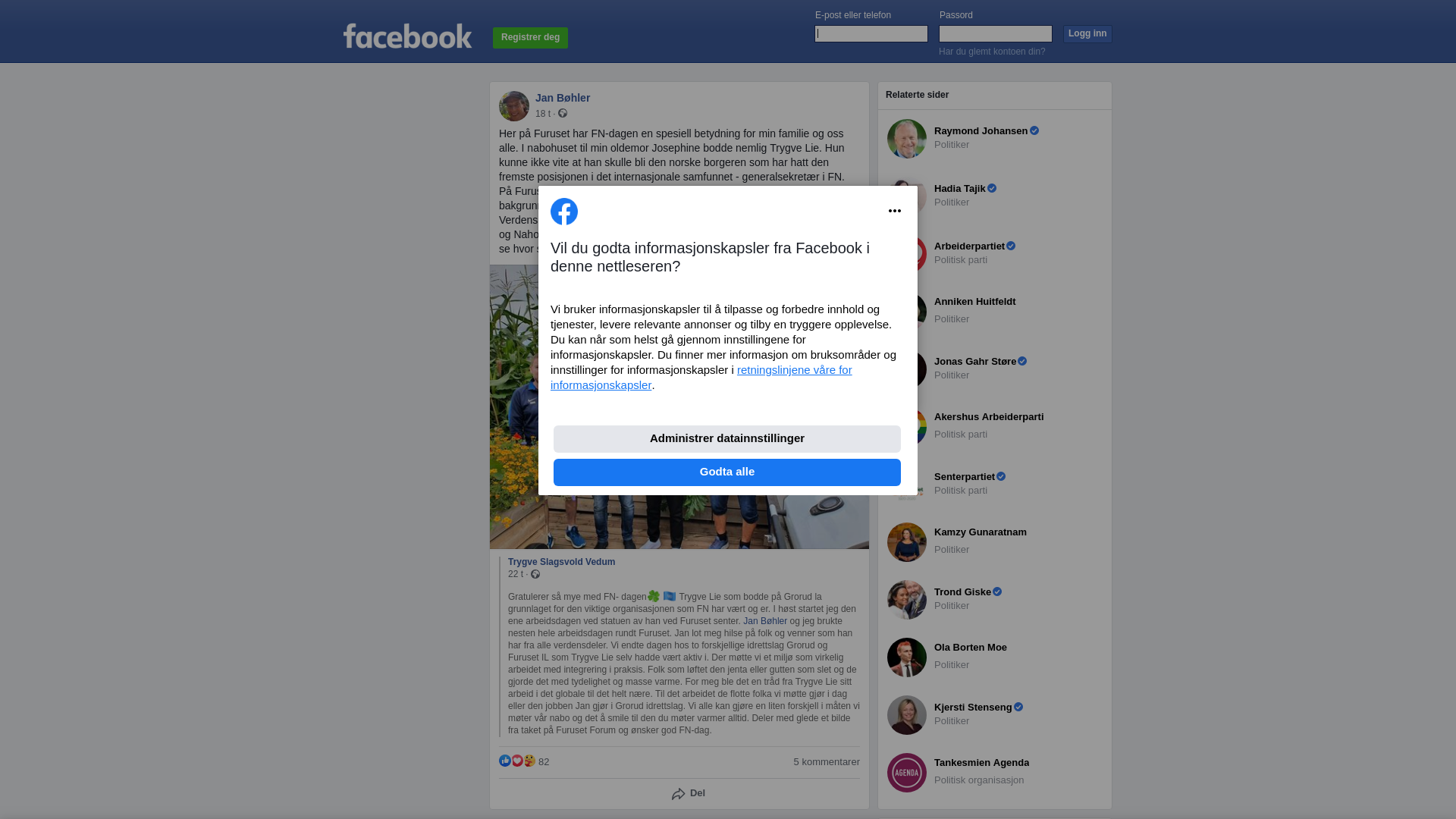This screenshot has height=819, width=1456.
Task: Click the public globe icon beside 18 t
Action: pos(563,113)
